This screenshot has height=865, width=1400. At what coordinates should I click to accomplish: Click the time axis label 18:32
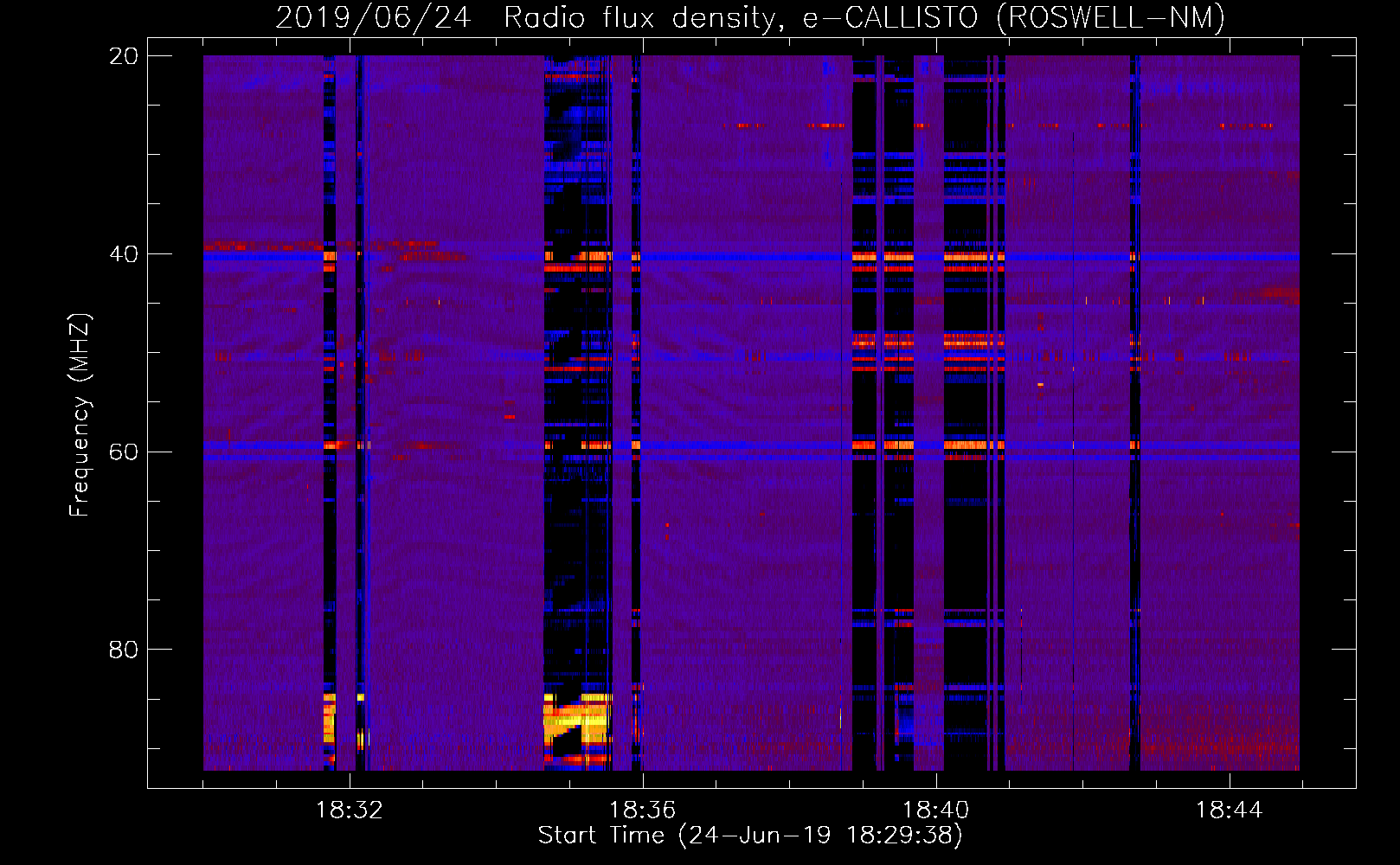click(x=350, y=811)
